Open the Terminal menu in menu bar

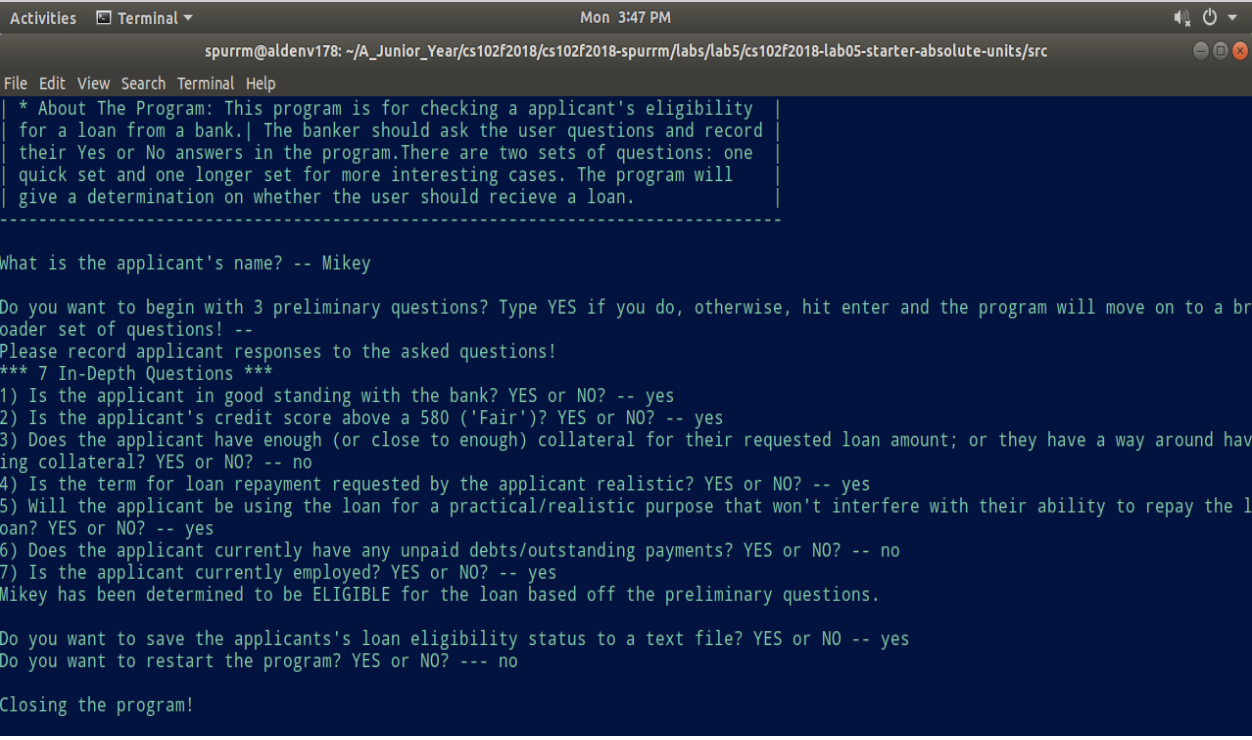coord(206,84)
